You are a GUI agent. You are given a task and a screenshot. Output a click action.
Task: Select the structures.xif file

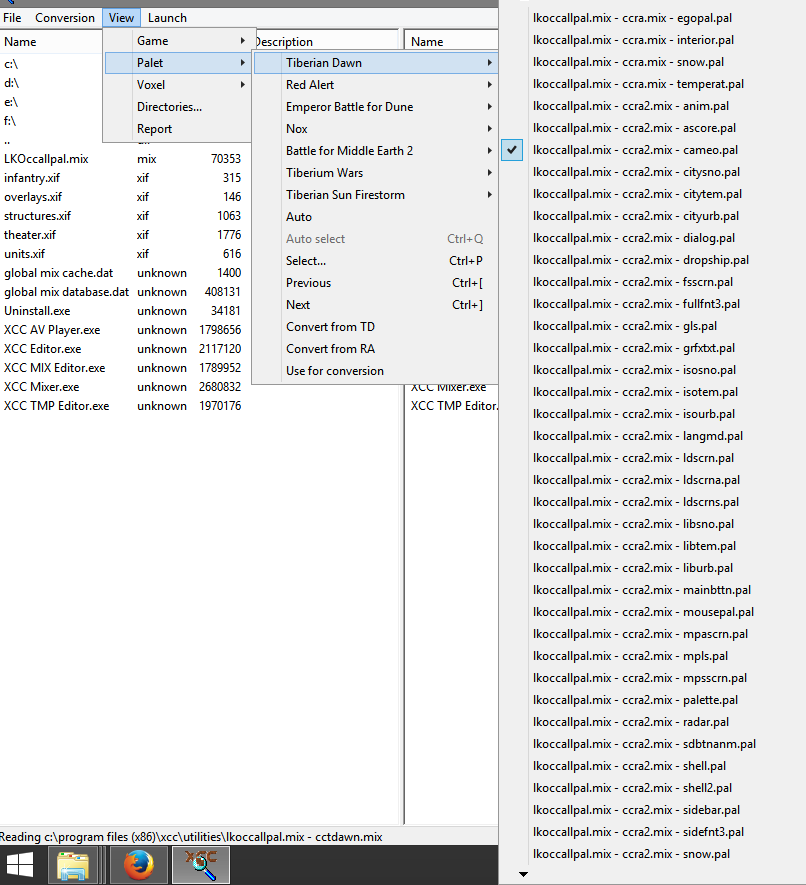point(38,216)
